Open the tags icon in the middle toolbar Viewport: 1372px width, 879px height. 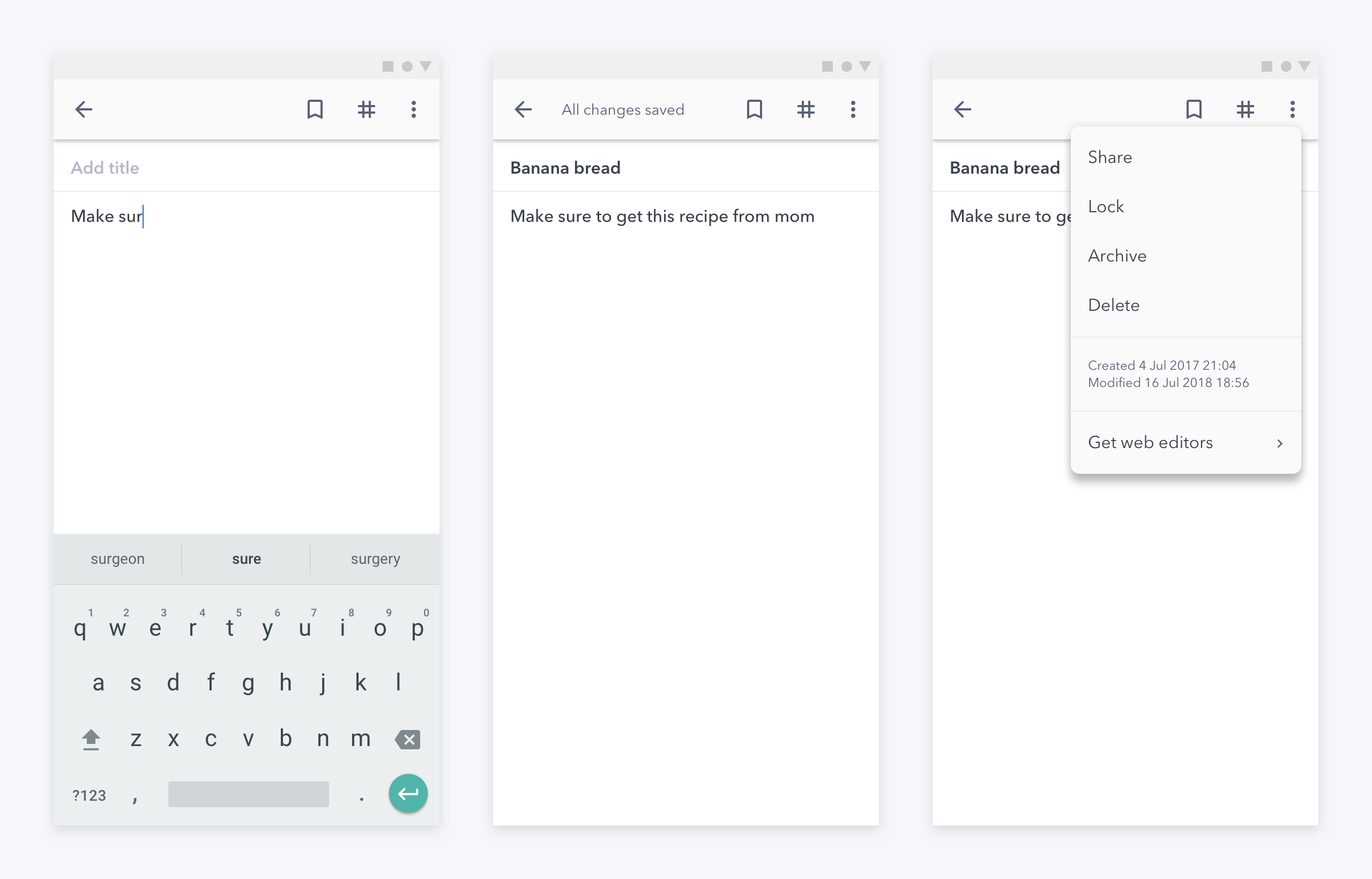[806, 109]
